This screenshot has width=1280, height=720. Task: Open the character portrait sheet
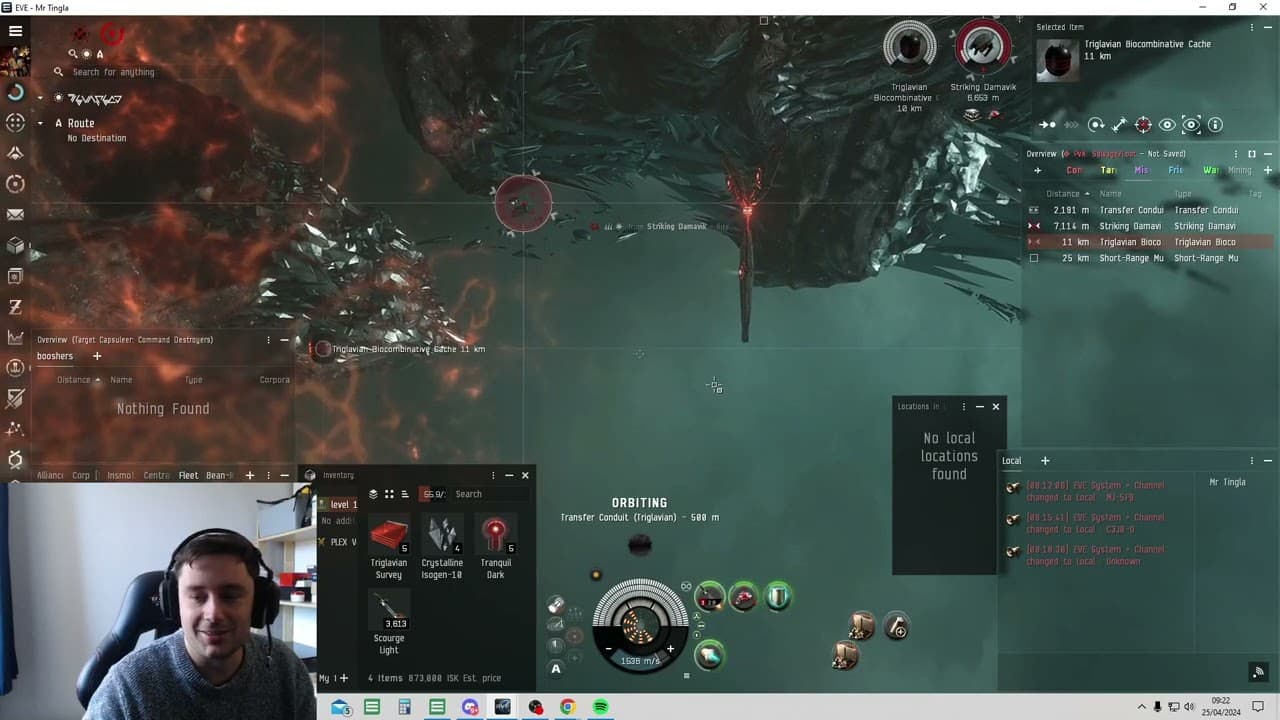point(15,61)
